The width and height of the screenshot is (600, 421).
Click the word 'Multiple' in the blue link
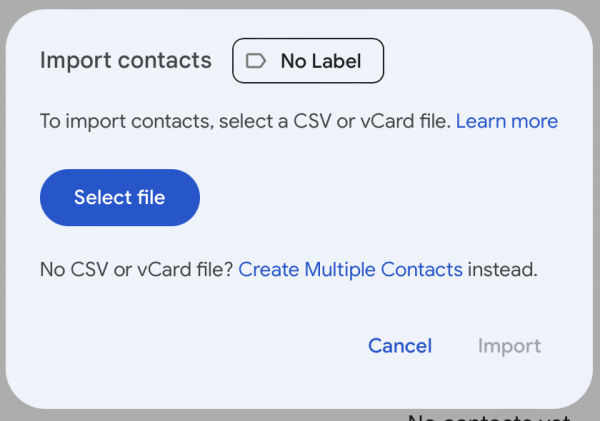(x=340, y=269)
